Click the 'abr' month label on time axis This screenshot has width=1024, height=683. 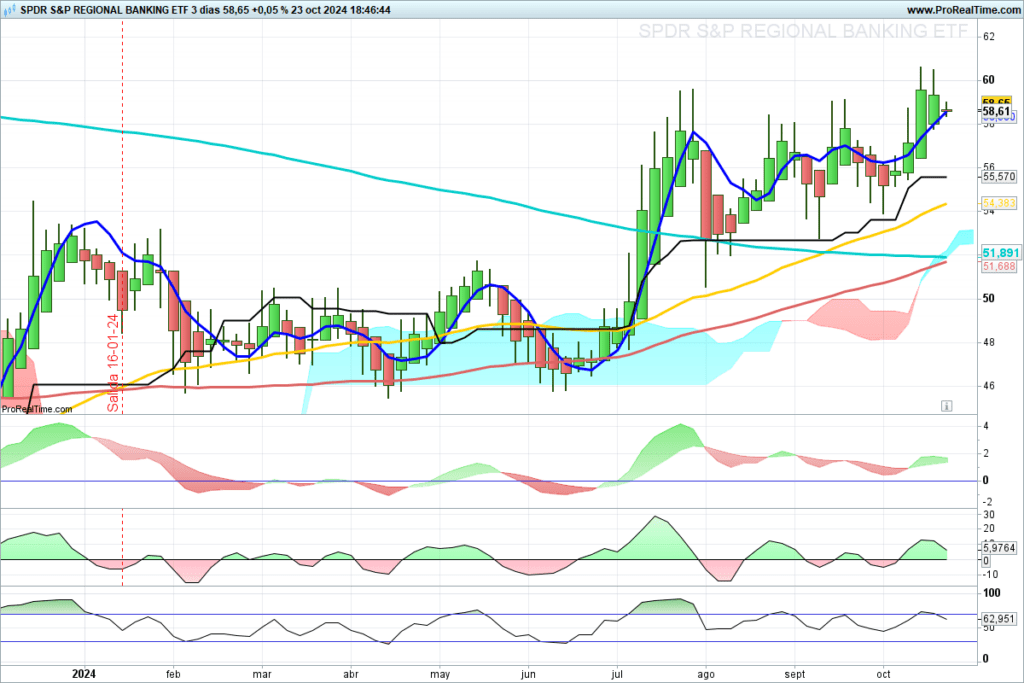click(x=351, y=674)
